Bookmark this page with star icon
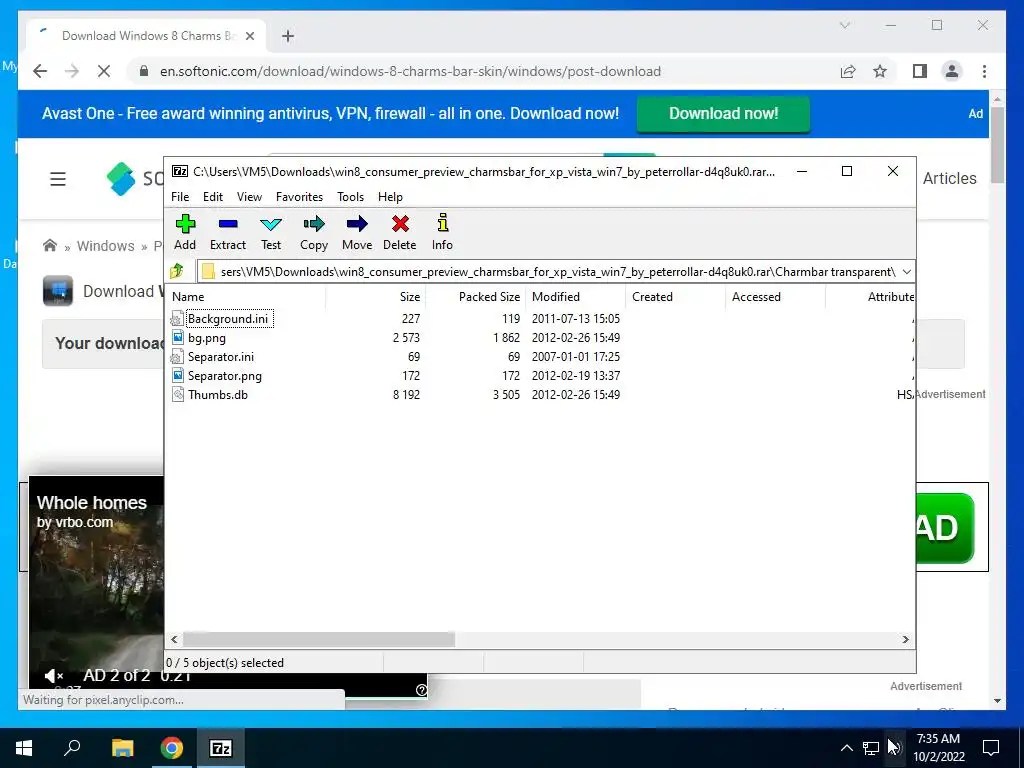 pyautogui.click(x=880, y=71)
